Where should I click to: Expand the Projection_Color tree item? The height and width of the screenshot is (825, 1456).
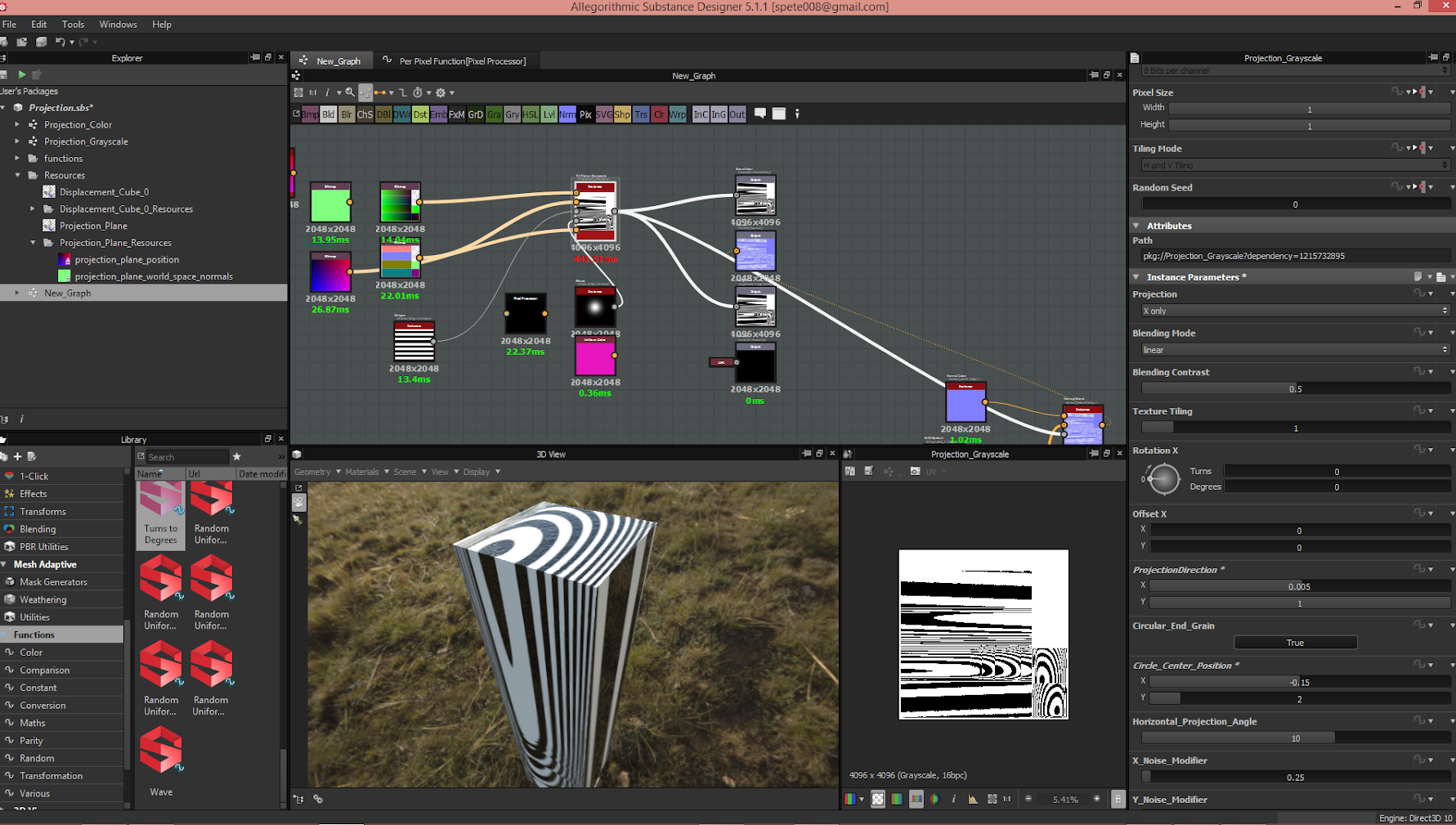17,124
